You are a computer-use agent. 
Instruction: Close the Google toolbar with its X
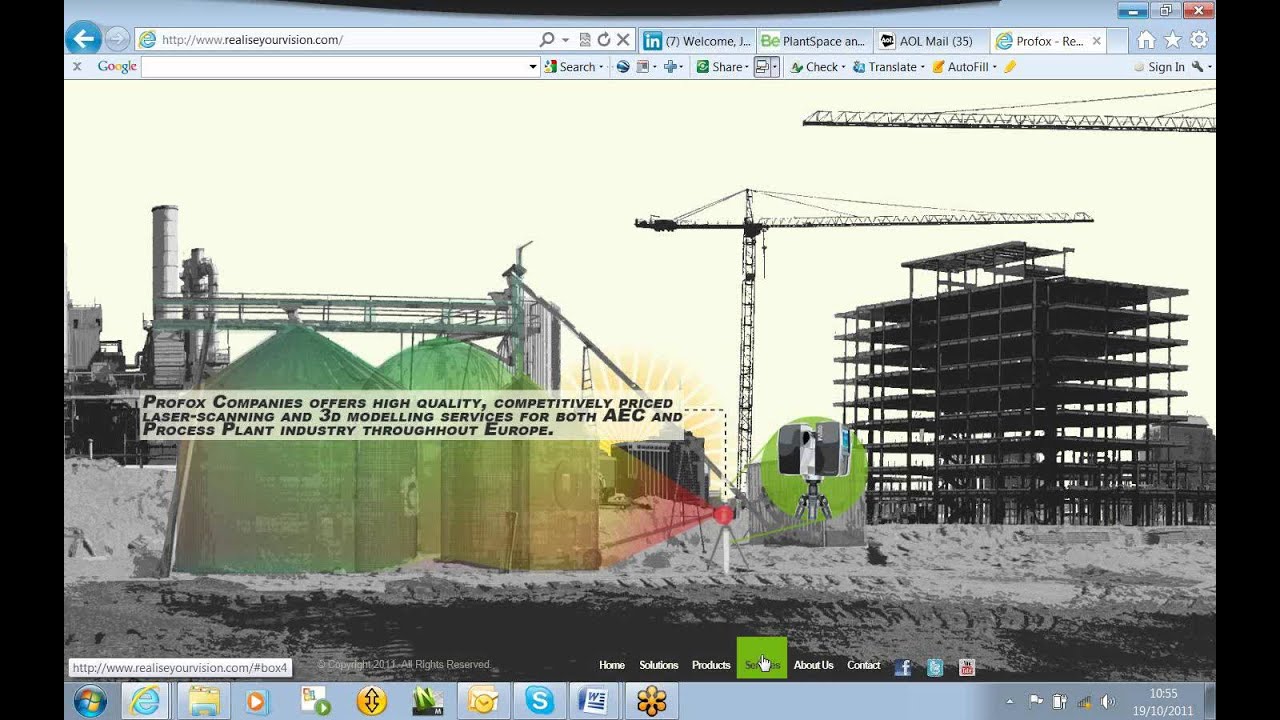point(77,67)
